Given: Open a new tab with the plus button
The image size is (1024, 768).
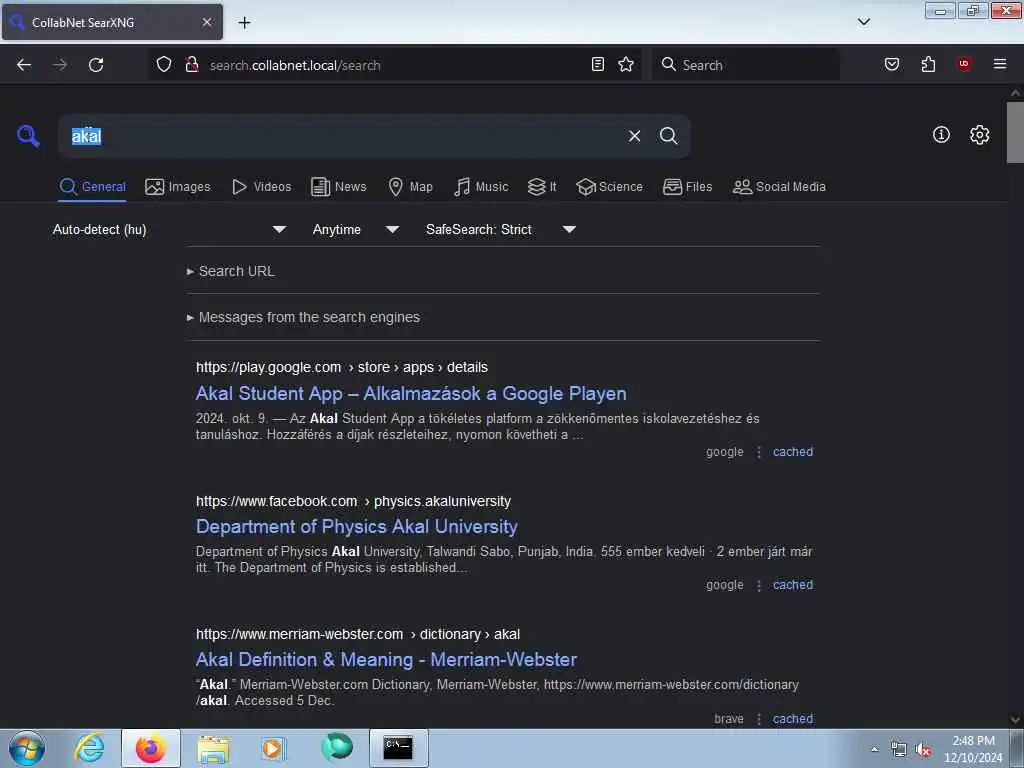Looking at the screenshot, I should [x=244, y=23].
